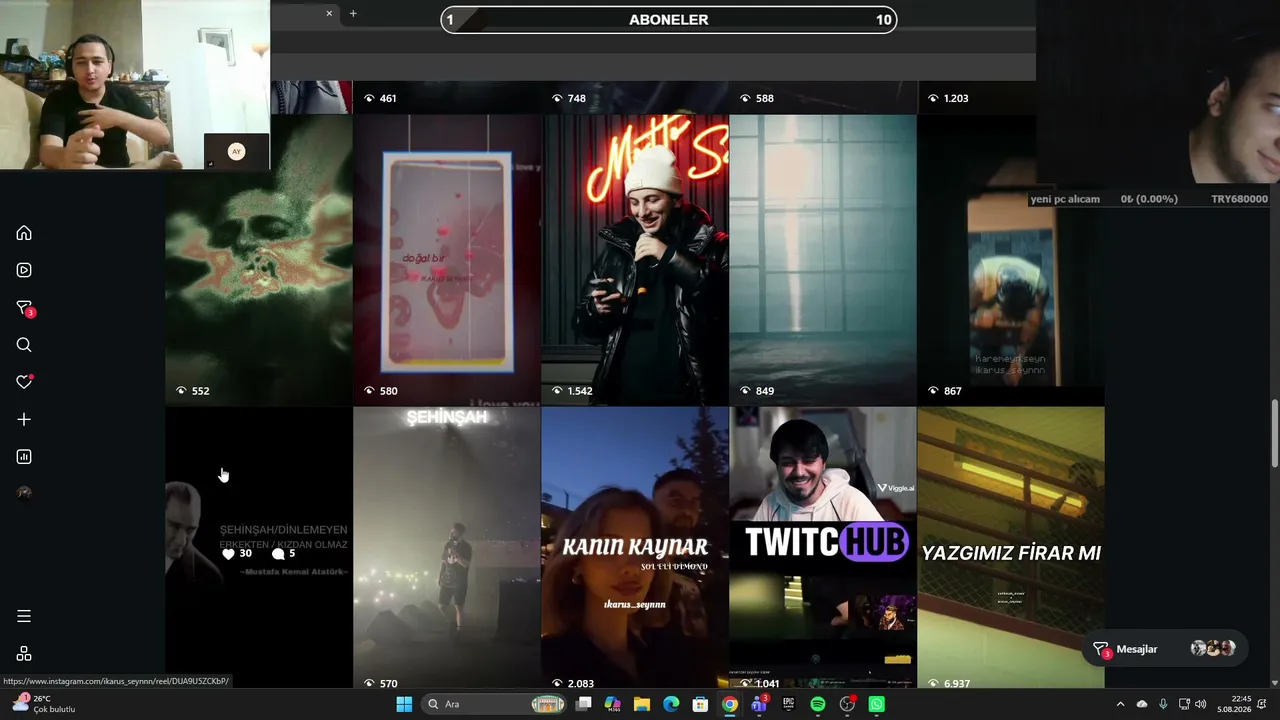Open the Reels icon in the sidebar
The width and height of the screenshot is (1280, 720).
24,270
